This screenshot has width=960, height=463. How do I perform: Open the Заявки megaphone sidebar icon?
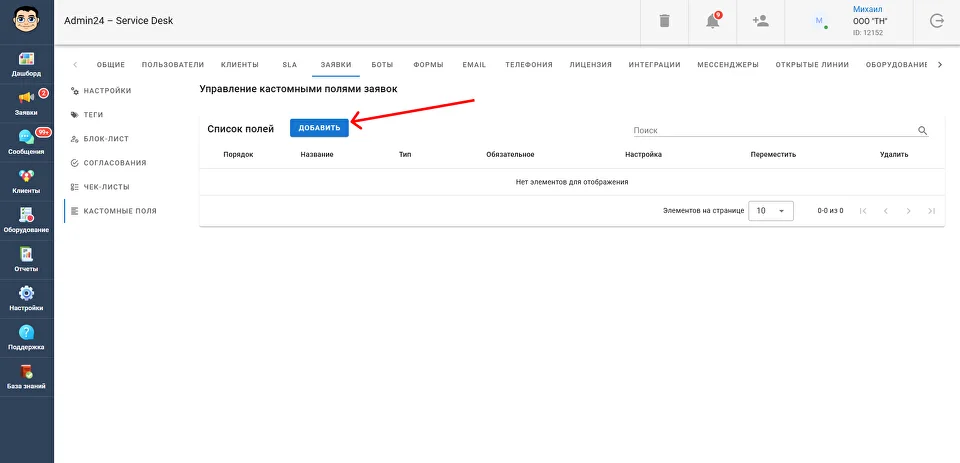point(26,98)
